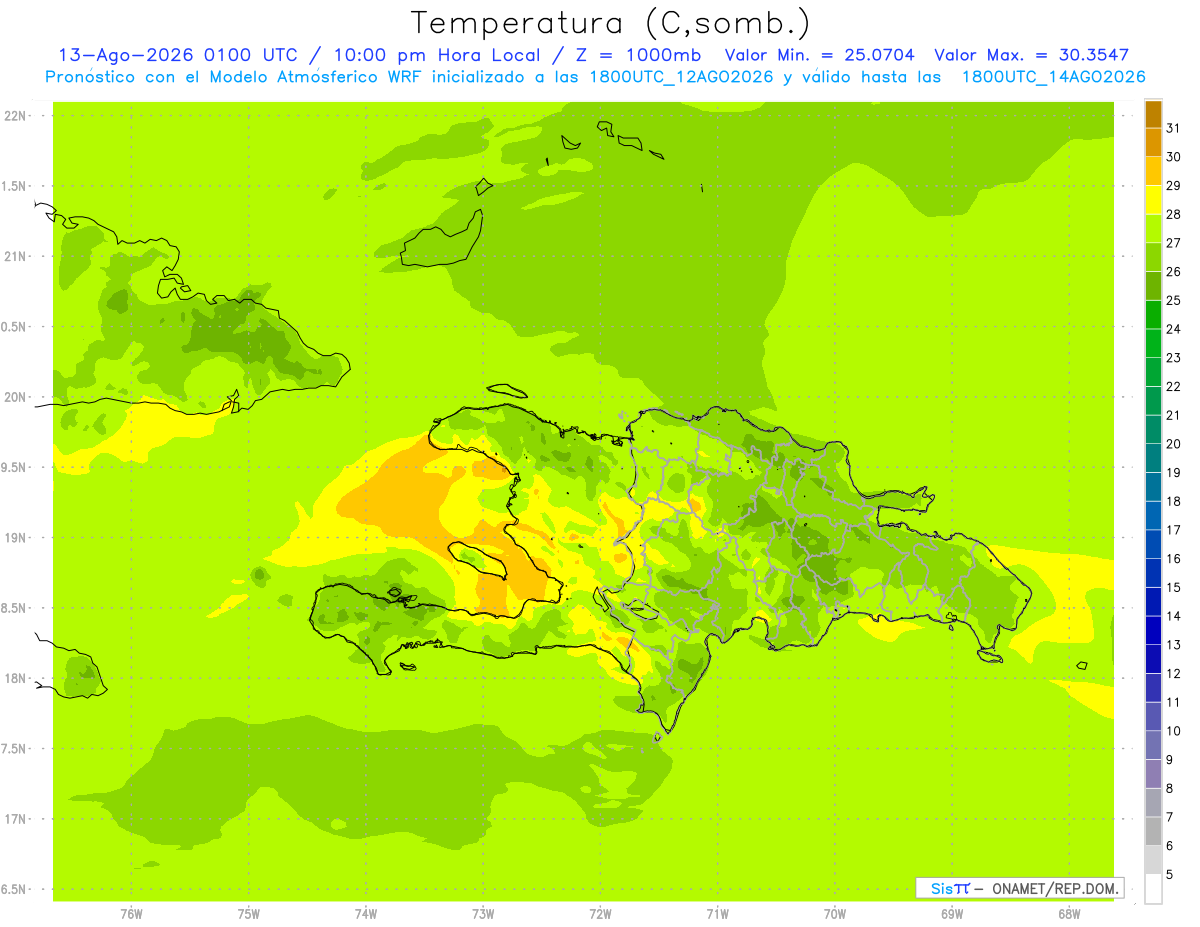Click the '19N' latitude label
1200x927 pixels.
point(16,538)
